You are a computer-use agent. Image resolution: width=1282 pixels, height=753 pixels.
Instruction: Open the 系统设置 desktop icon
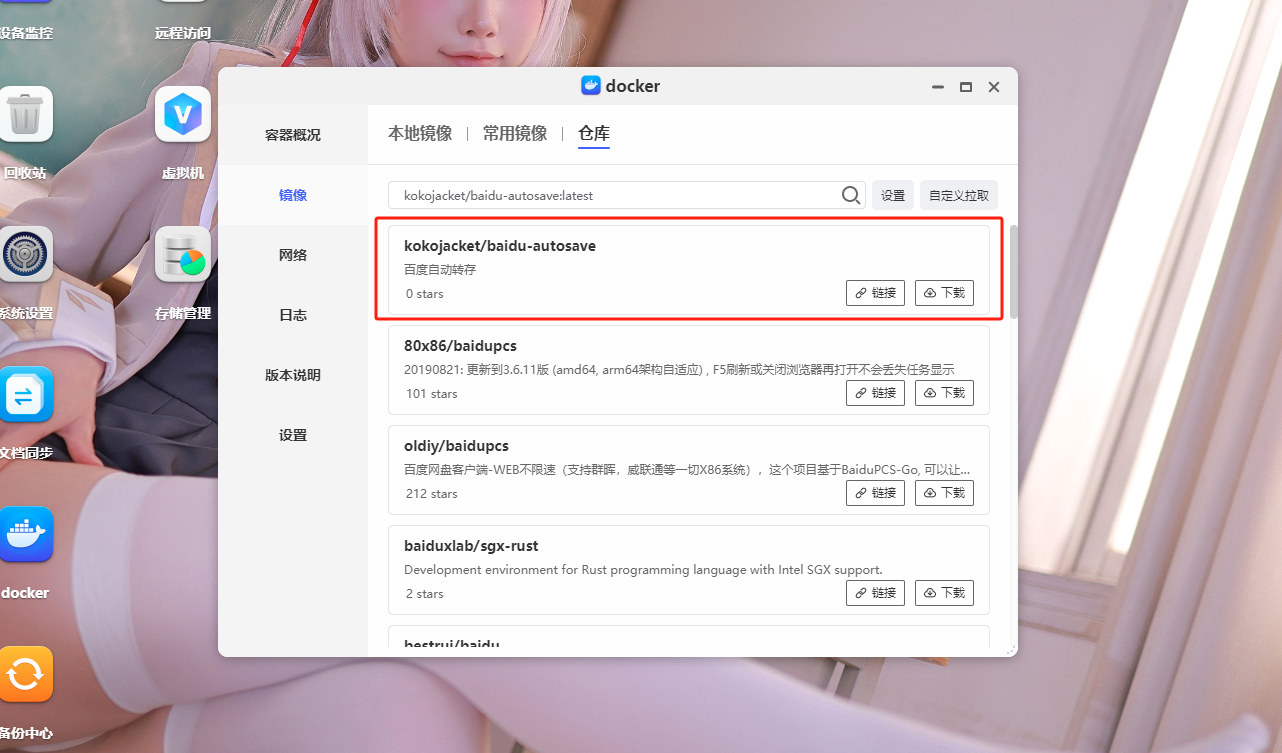click(25, 254)
